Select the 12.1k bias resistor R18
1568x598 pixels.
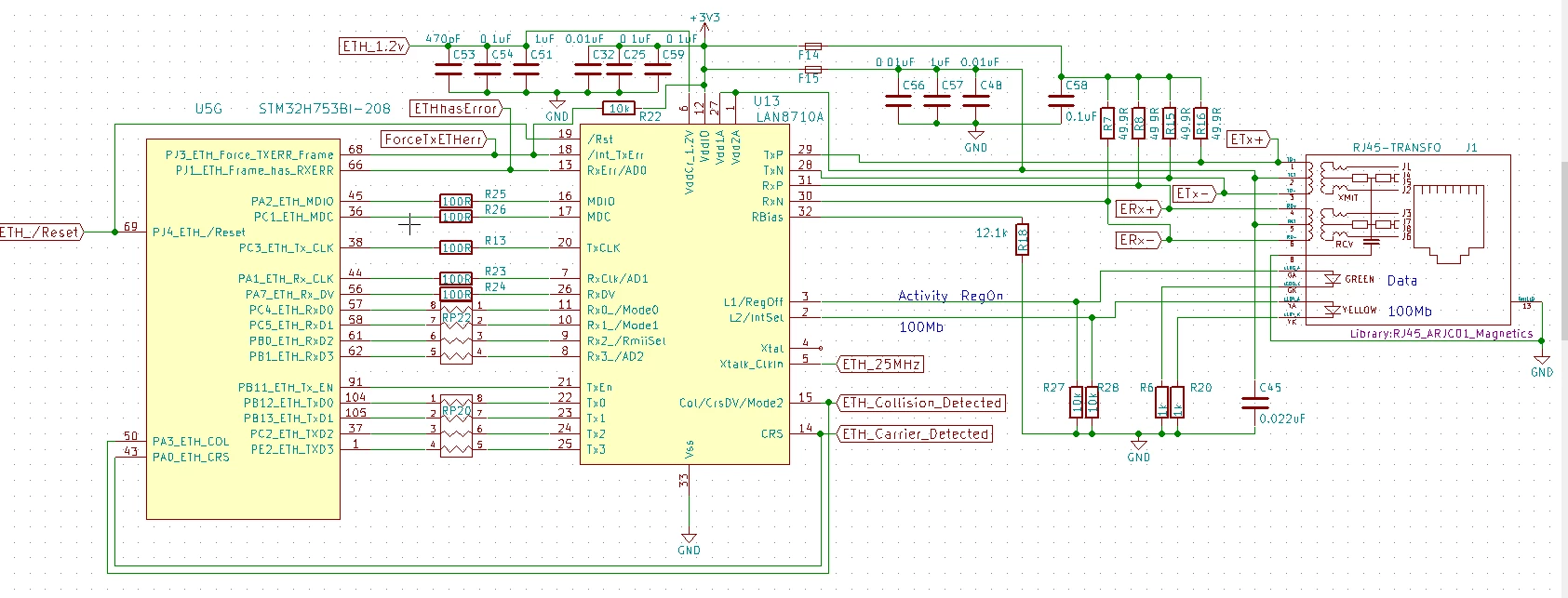[x=1022, y=240]
